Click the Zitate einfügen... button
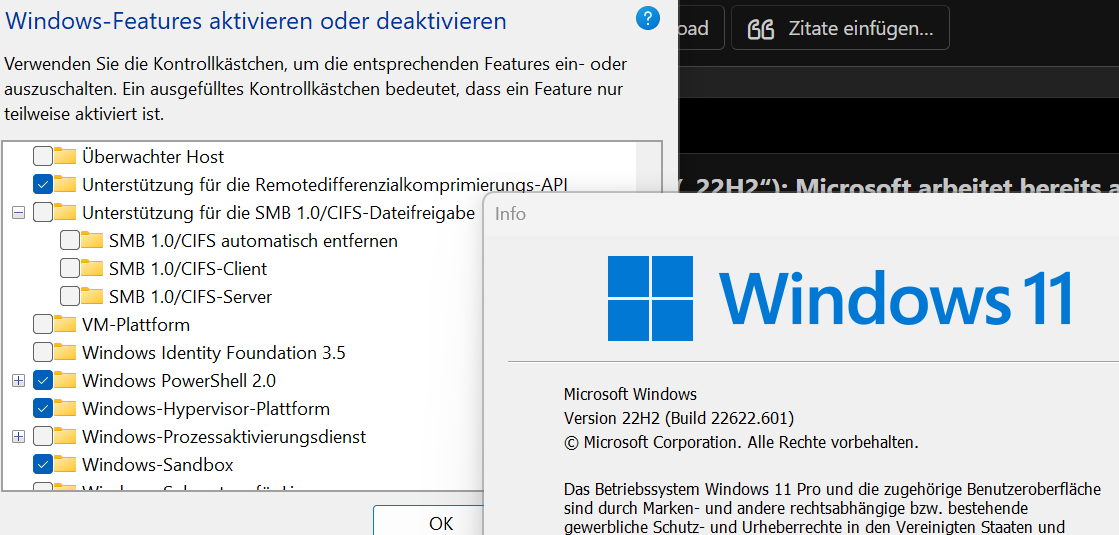1119x535 pixels. pos(840,29)
